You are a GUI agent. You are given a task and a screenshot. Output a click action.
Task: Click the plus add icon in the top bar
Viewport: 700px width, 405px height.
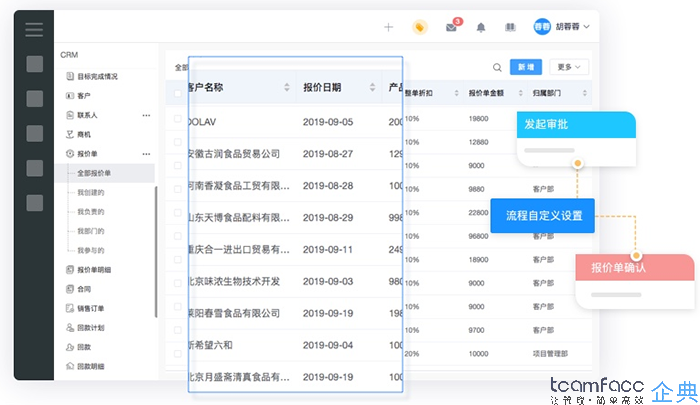[x=388, y=27]
